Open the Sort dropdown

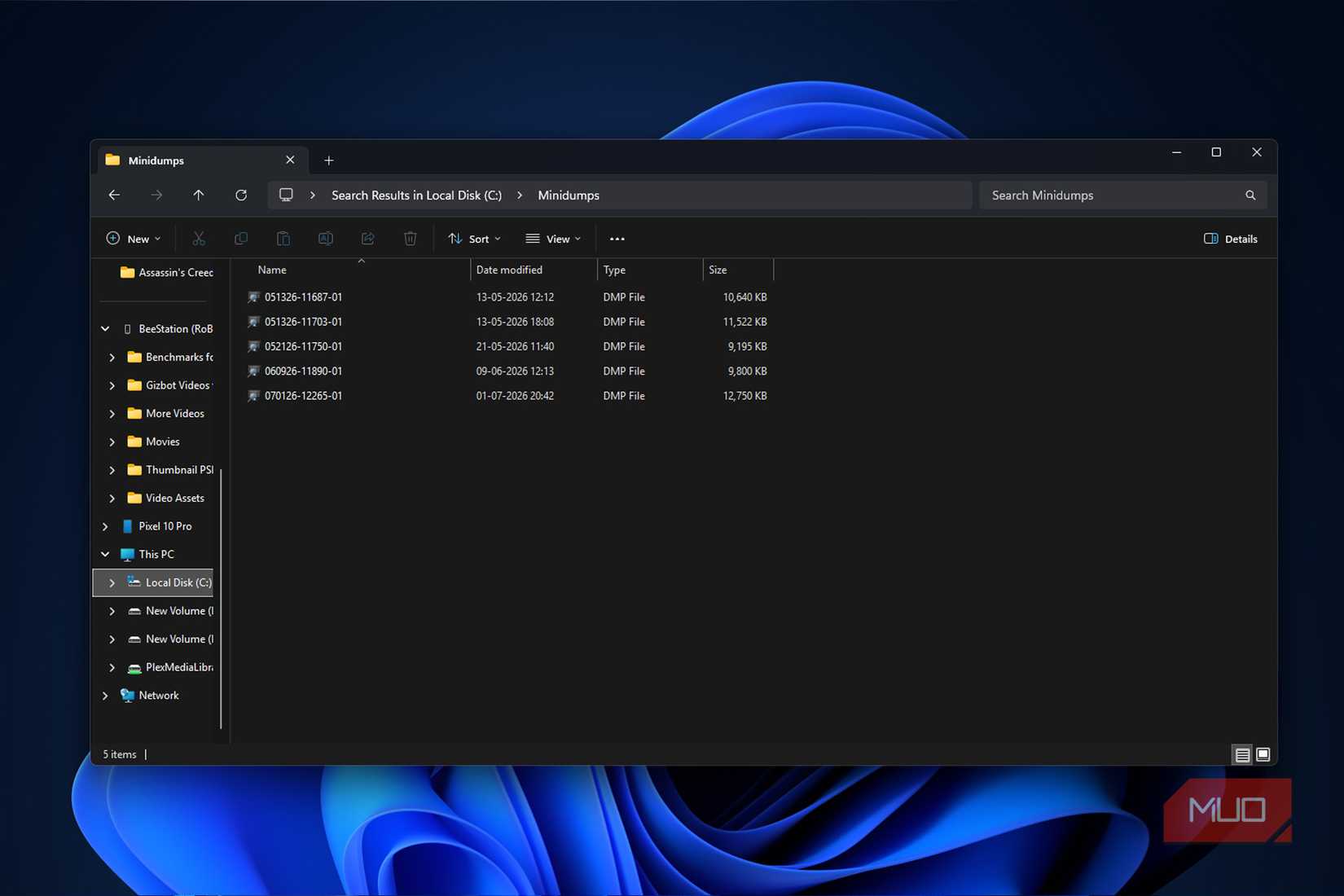click(x=474, y=239)
